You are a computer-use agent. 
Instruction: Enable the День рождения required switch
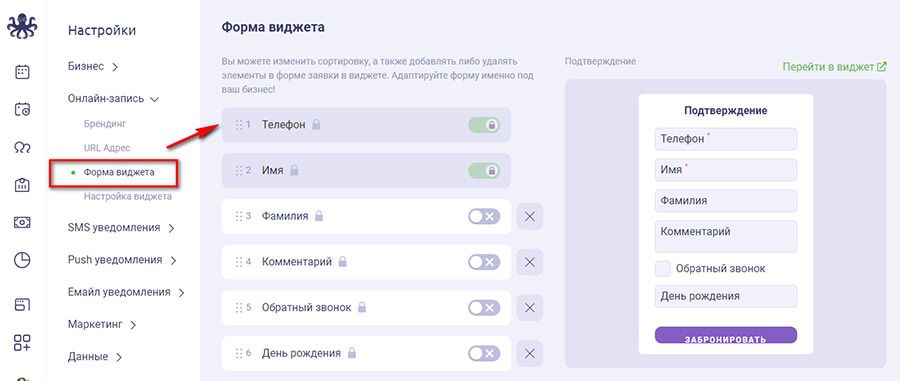(484, 353)
